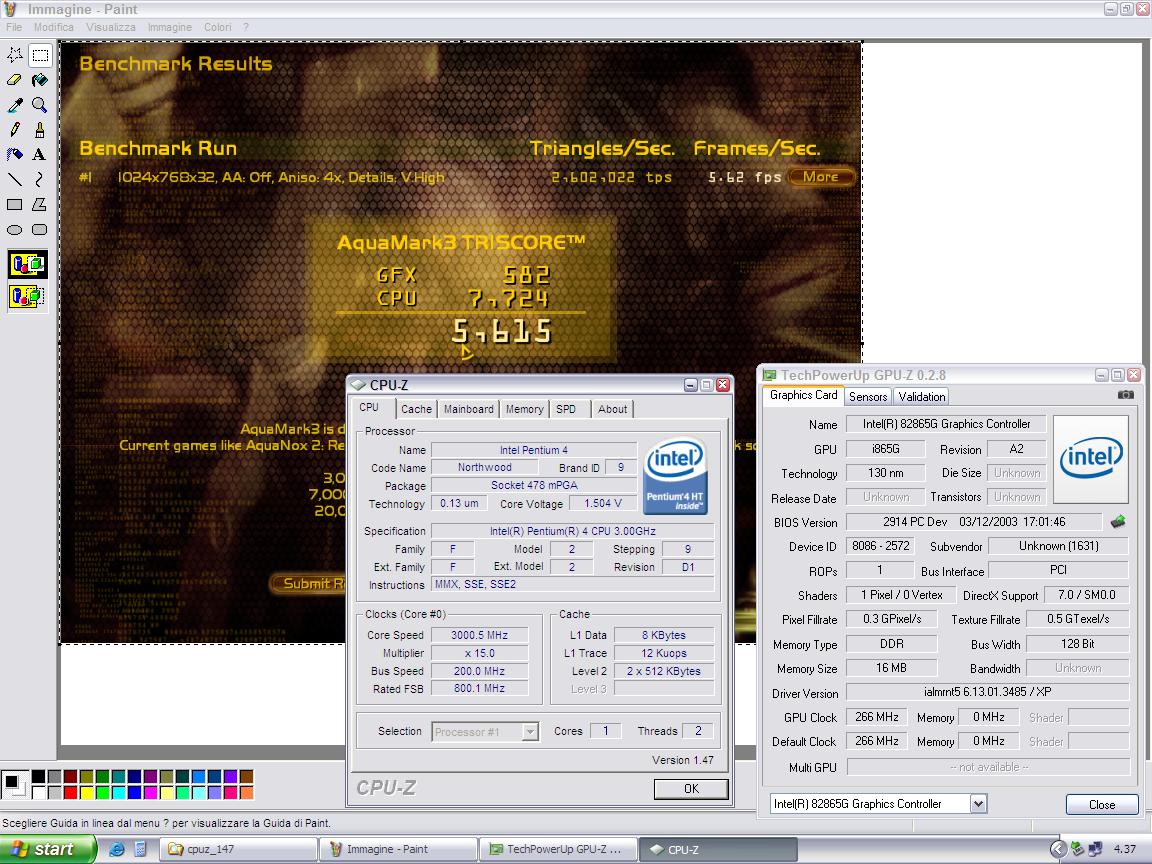Pick the magenta color swatch

[x=151, y=793]
